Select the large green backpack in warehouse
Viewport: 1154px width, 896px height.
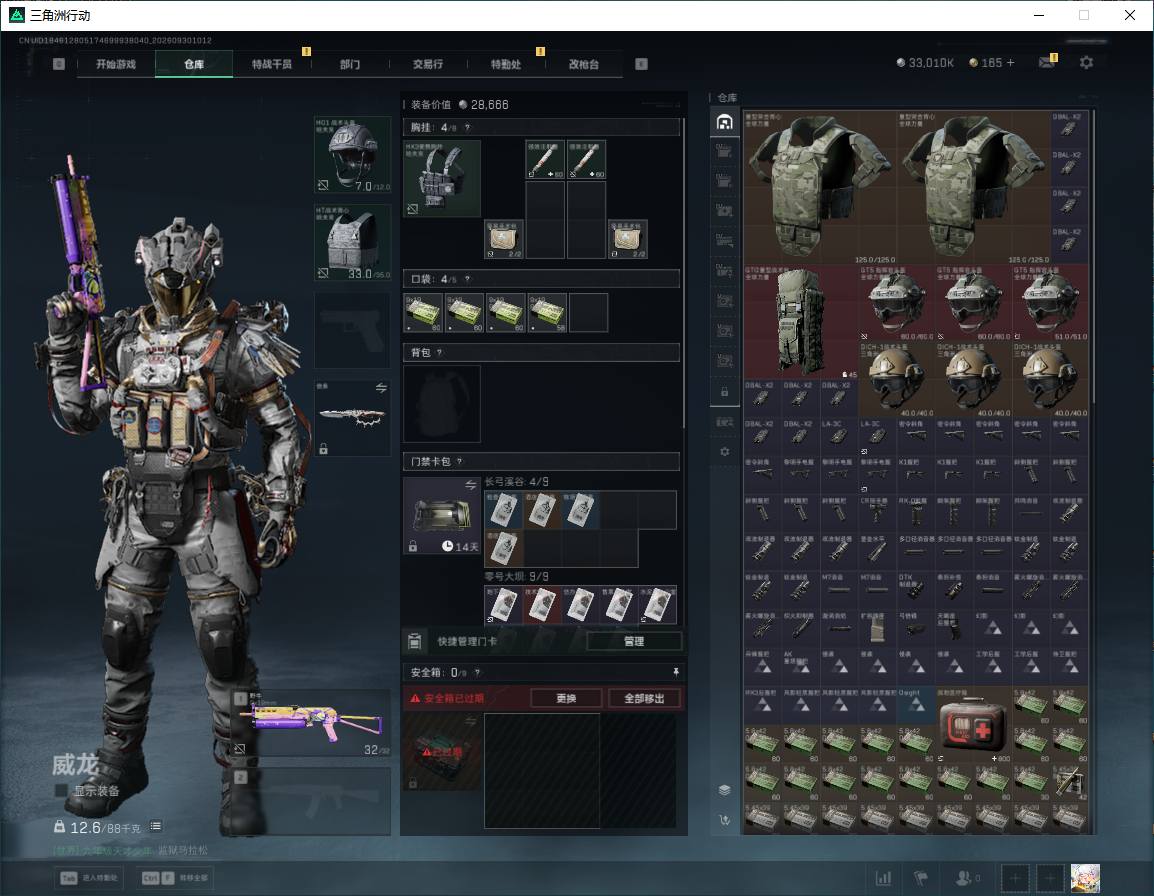[x=801, y=322]
